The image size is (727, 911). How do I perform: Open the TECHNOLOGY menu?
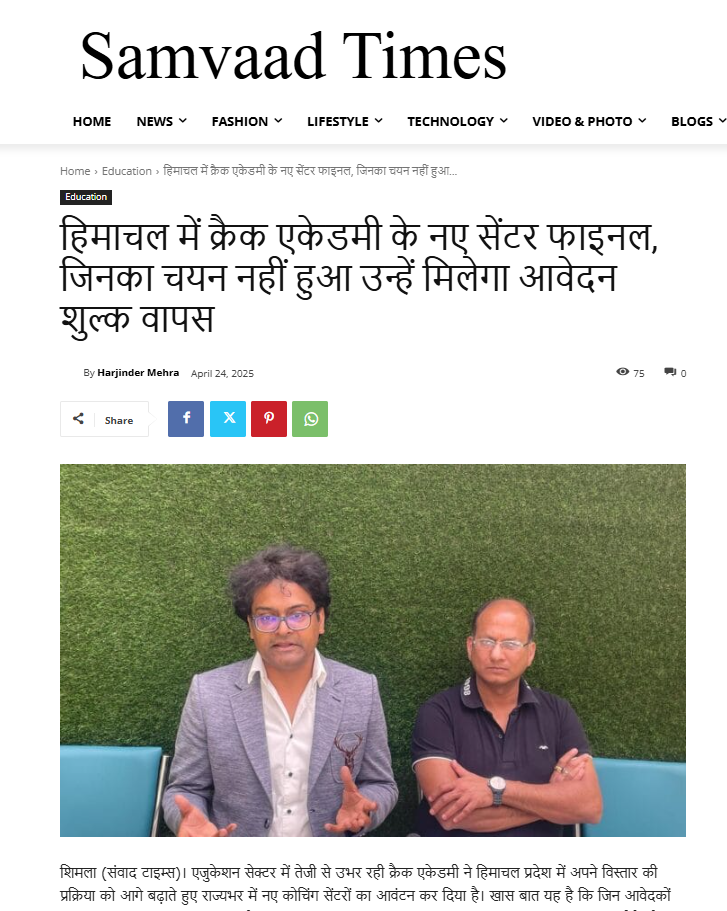[x=457, y=121]
